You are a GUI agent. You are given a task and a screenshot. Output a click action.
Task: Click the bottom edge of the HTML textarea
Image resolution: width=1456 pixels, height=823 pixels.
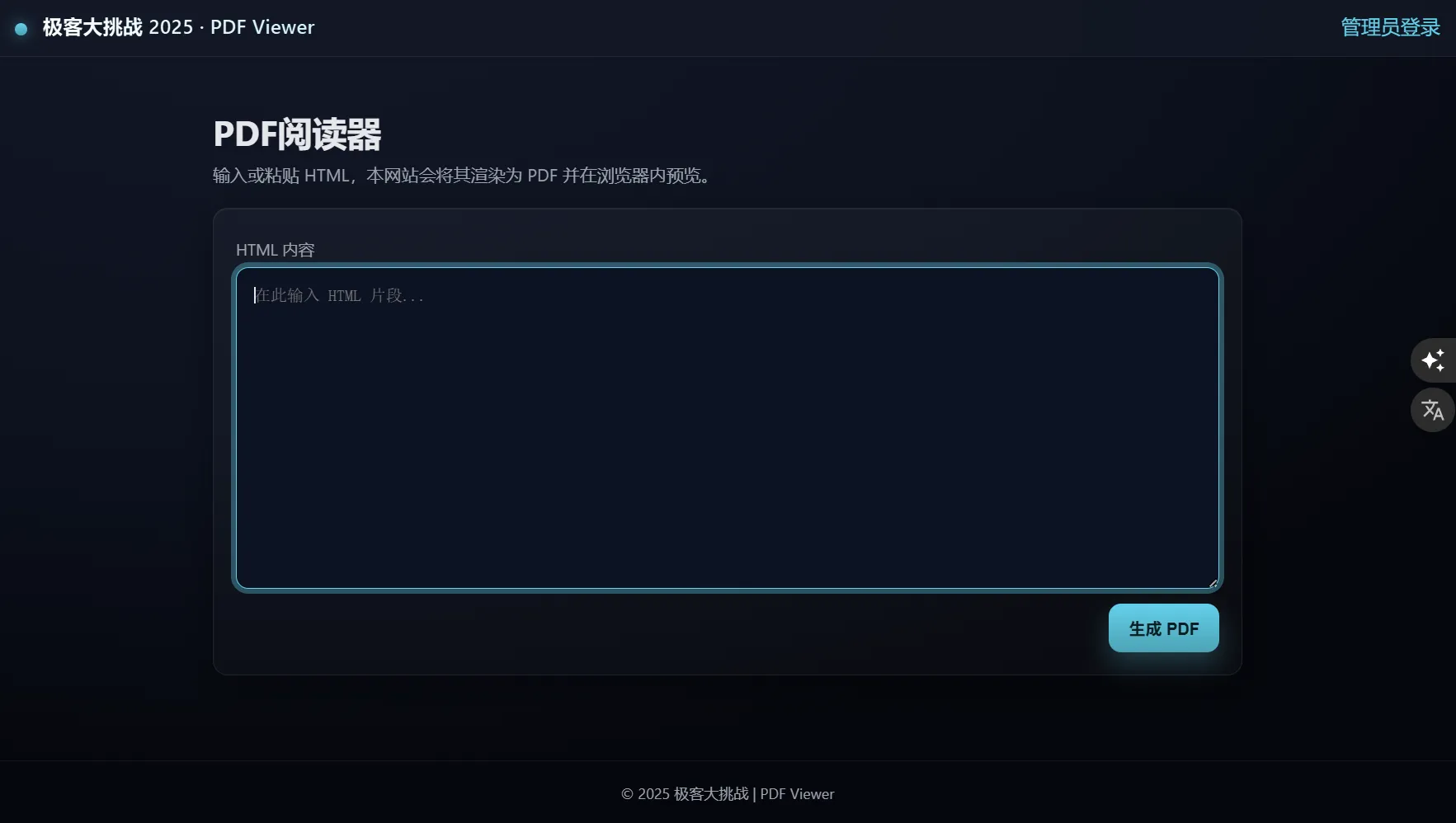(x=728, y=588)
